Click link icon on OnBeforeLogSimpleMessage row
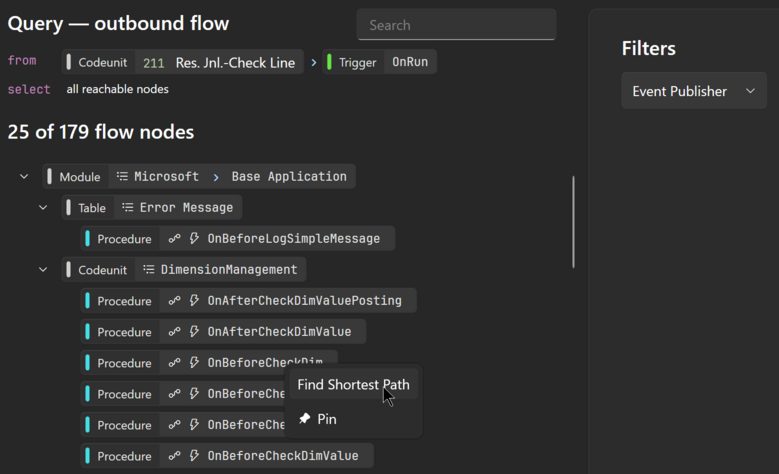Screen dimensions: 779x474 pyautogui.click(x=174, y=238)
